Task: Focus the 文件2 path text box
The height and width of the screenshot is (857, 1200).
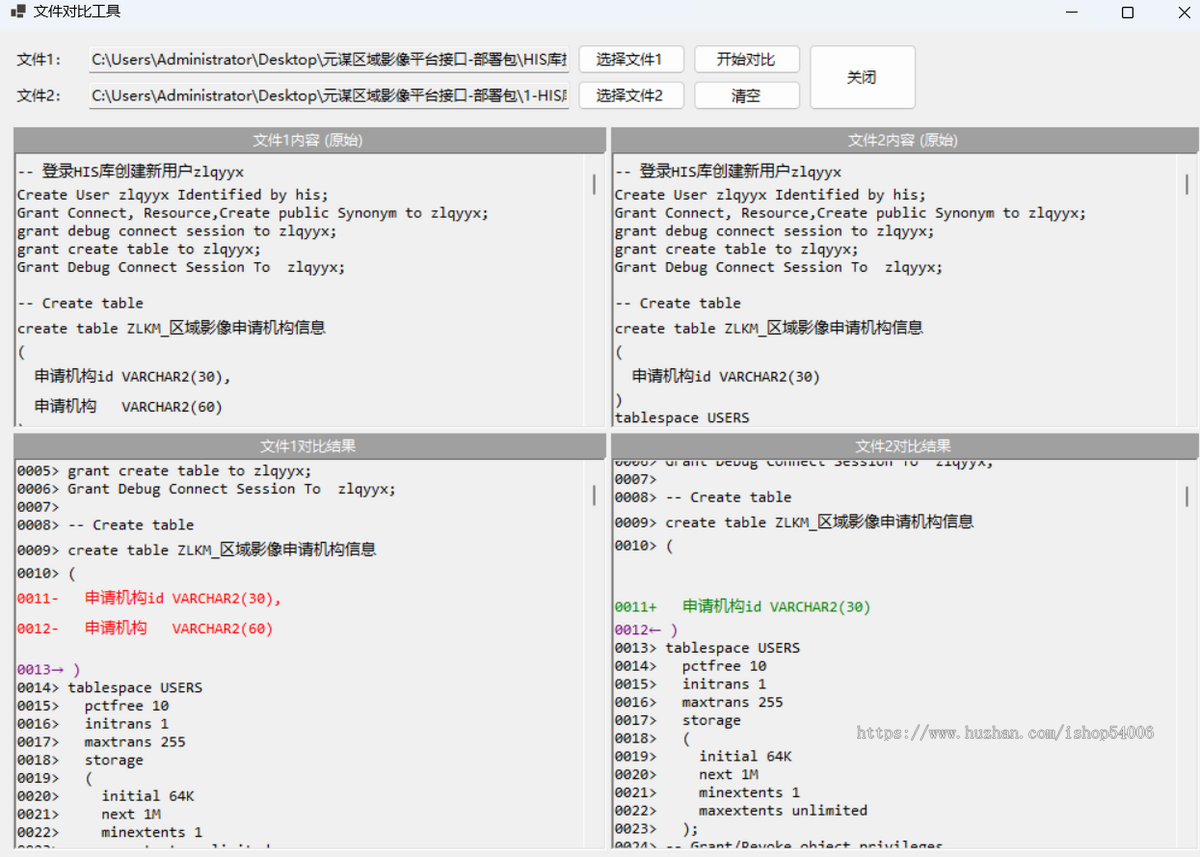Action: (x=329, y=95)
